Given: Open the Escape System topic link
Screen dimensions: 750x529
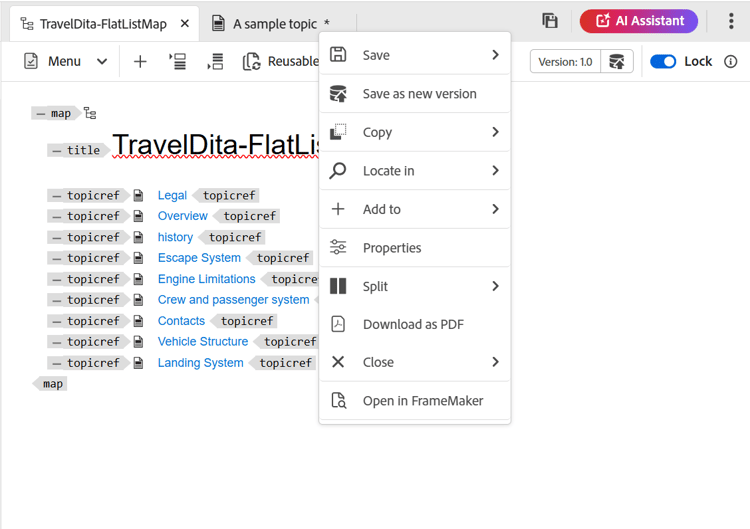Looking at the screenshot, I should point(199,258).
